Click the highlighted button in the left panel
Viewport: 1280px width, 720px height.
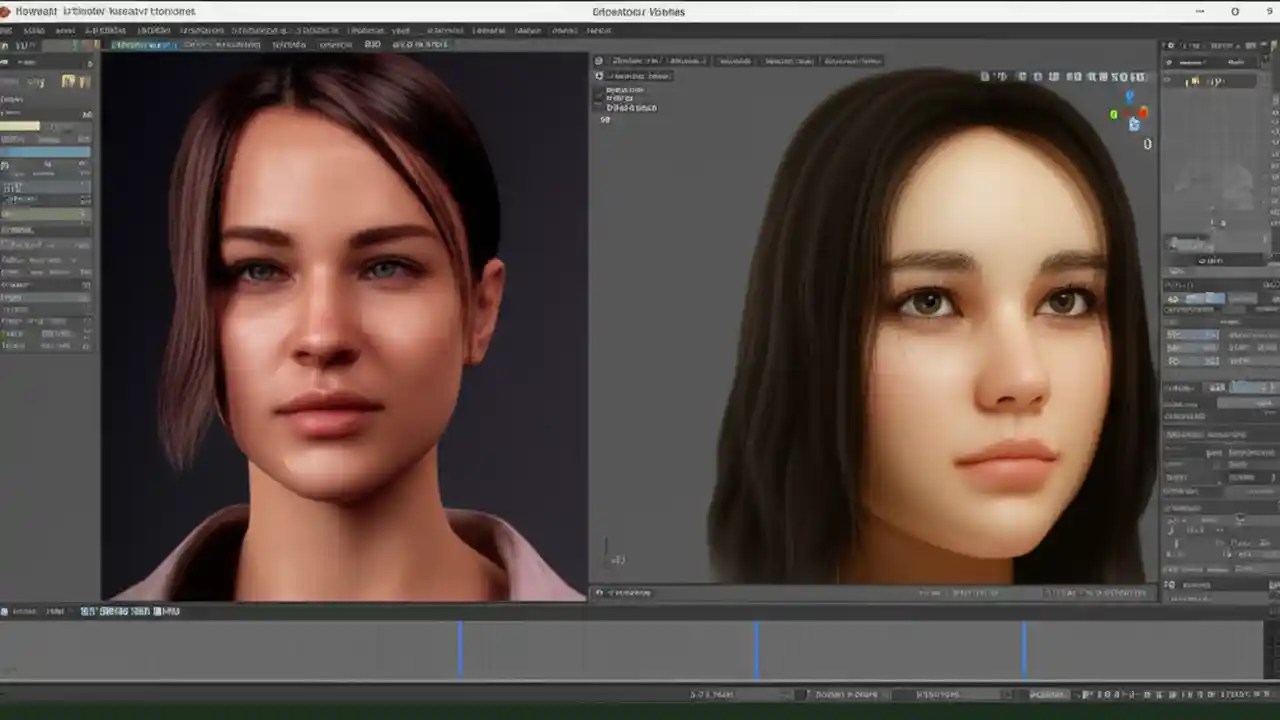(x=45, y=152)
